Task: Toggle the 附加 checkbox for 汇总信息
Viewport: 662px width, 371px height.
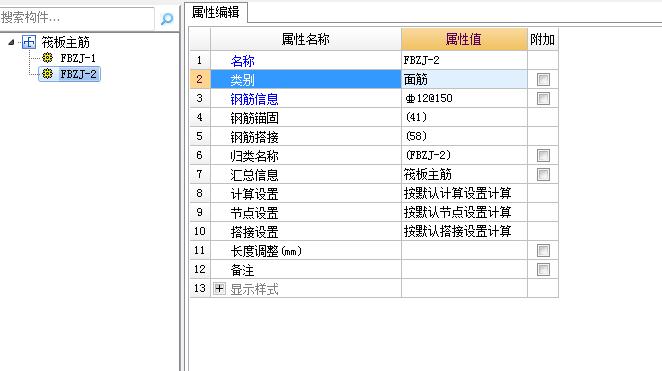Action: [543, 174]
